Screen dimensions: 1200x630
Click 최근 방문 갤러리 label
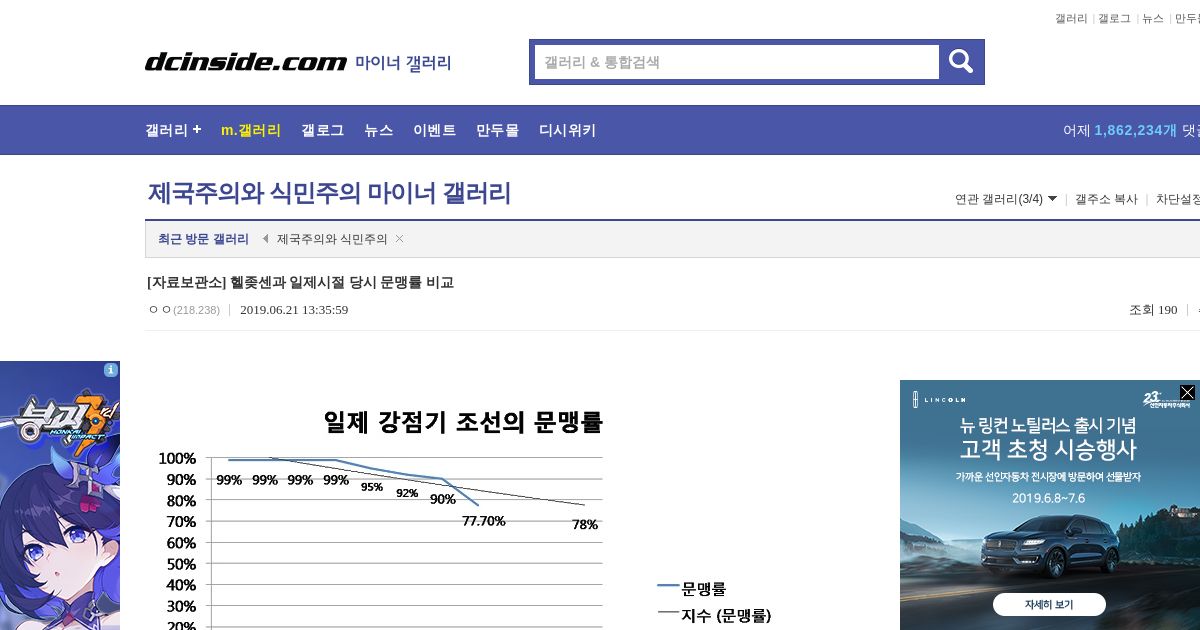click(x=203, y=239)
